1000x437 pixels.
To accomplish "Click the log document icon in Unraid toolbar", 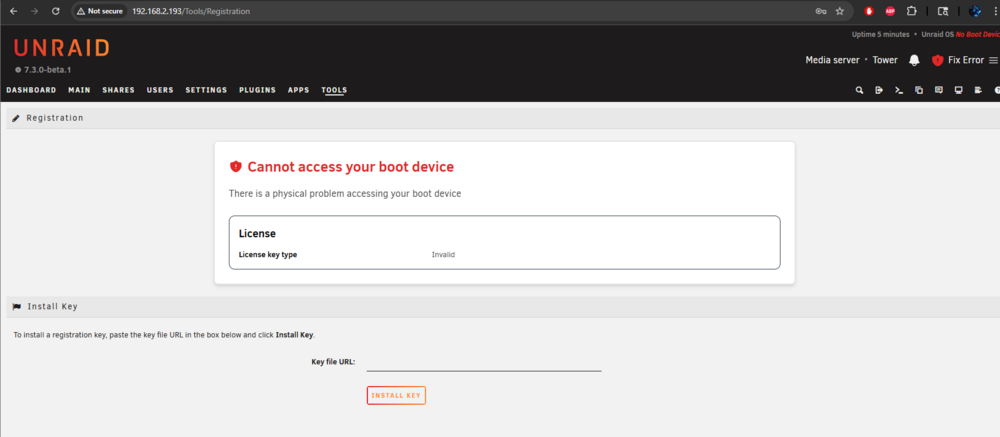I will [x=978, y=90].
